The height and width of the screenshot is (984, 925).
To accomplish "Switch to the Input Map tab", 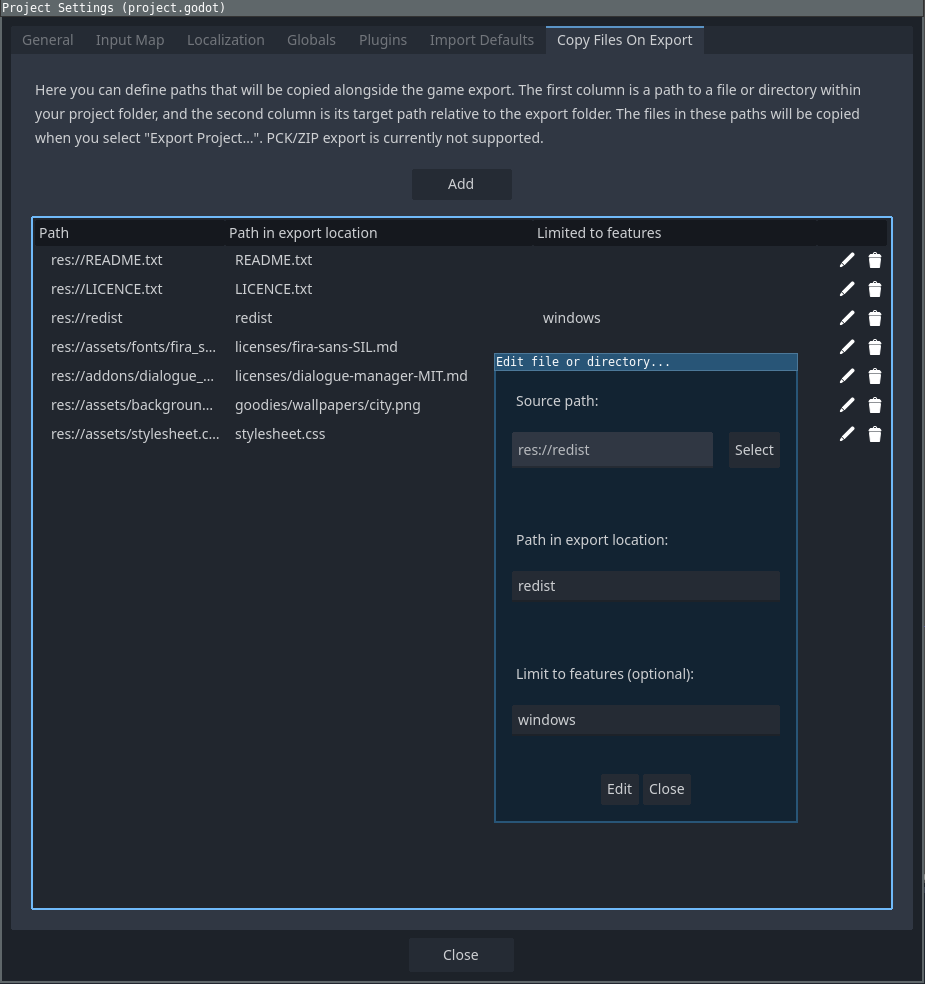I will click(x=130, y=40).
